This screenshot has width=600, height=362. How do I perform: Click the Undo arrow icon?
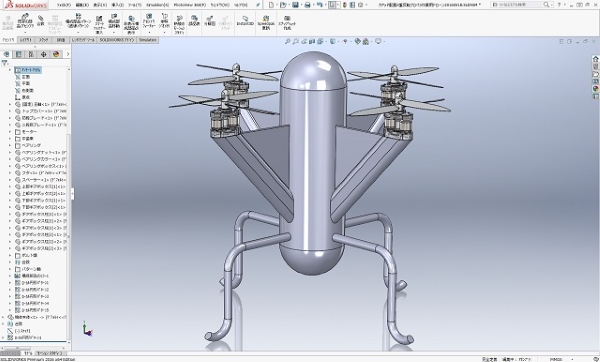(x=320, y=5)
